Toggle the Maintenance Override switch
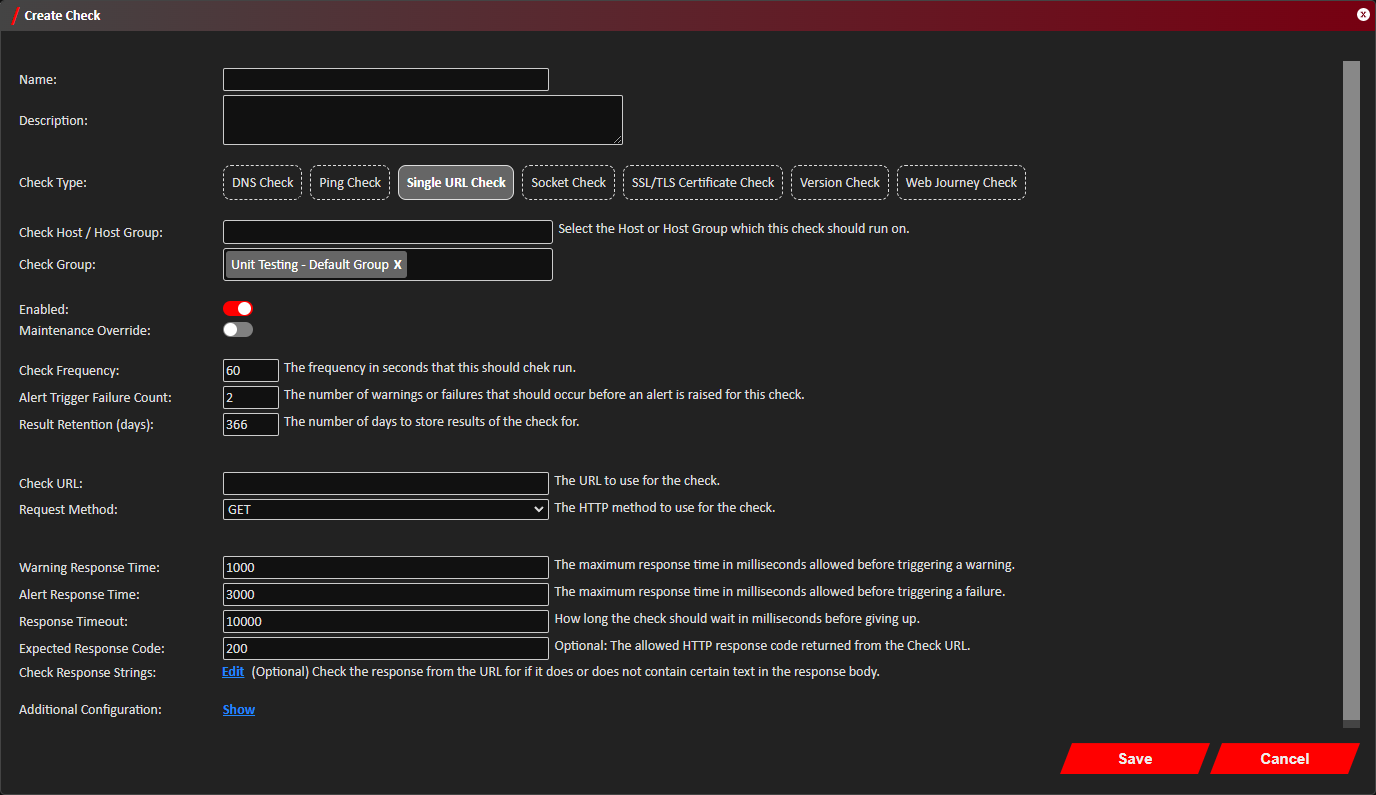The width and height of the screenshot is (1376, 795). (238, 329)
